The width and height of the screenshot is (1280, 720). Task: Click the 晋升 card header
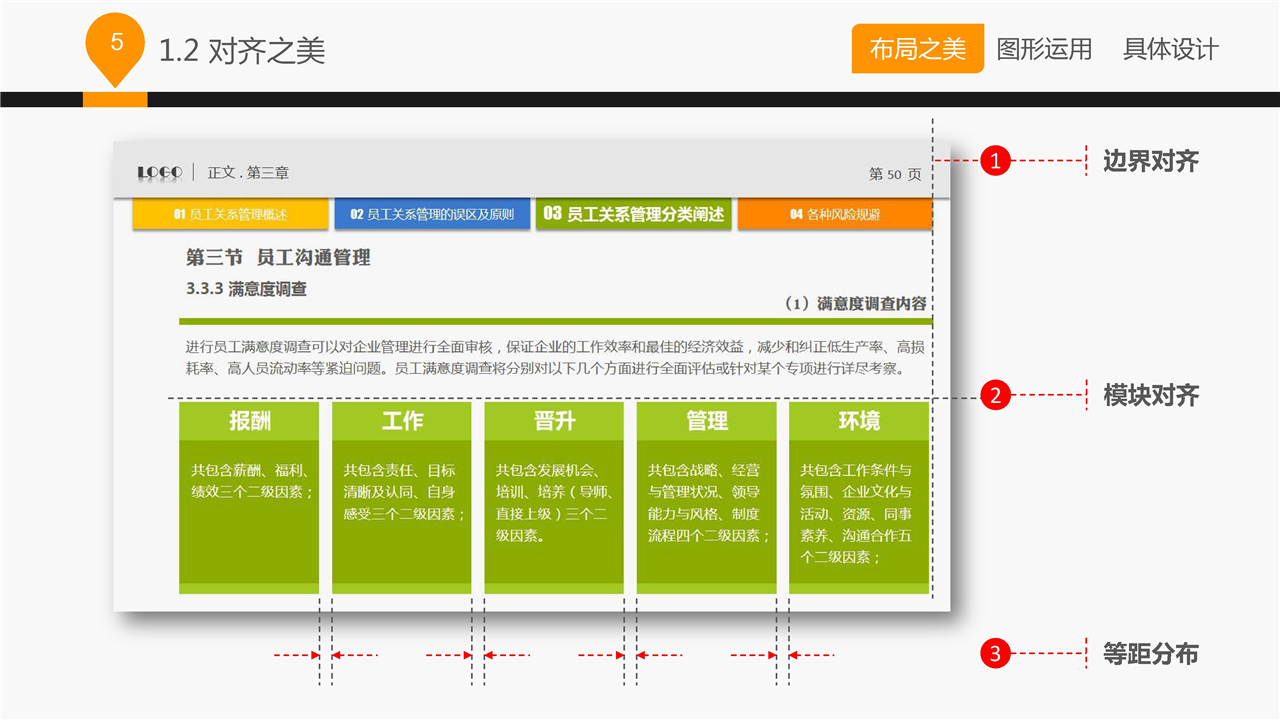(554, 421)
